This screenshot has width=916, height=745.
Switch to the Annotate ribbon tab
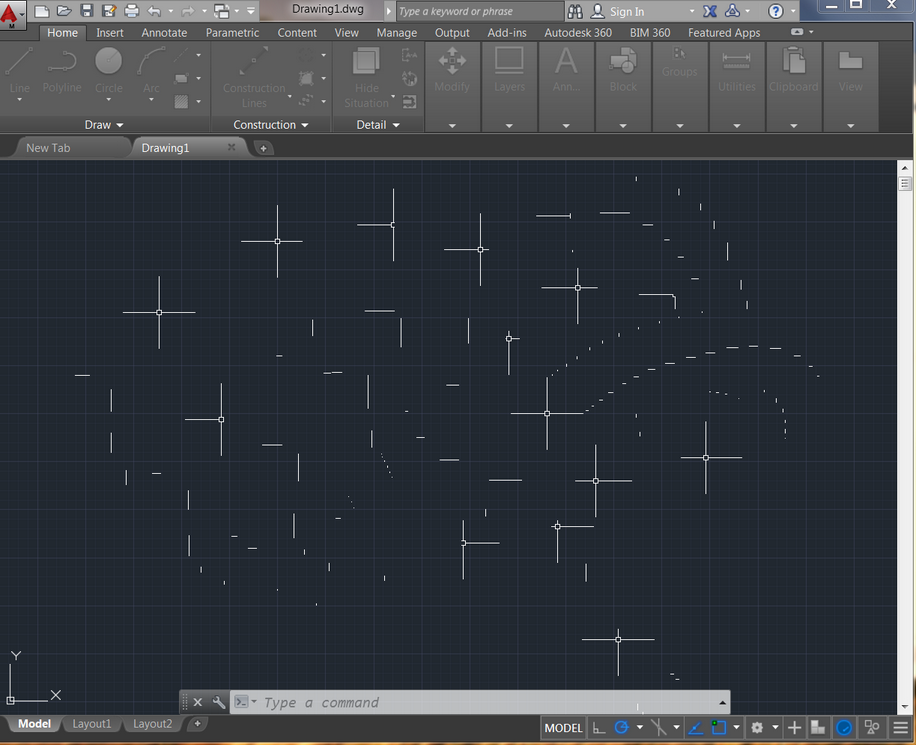click(163, 32)
